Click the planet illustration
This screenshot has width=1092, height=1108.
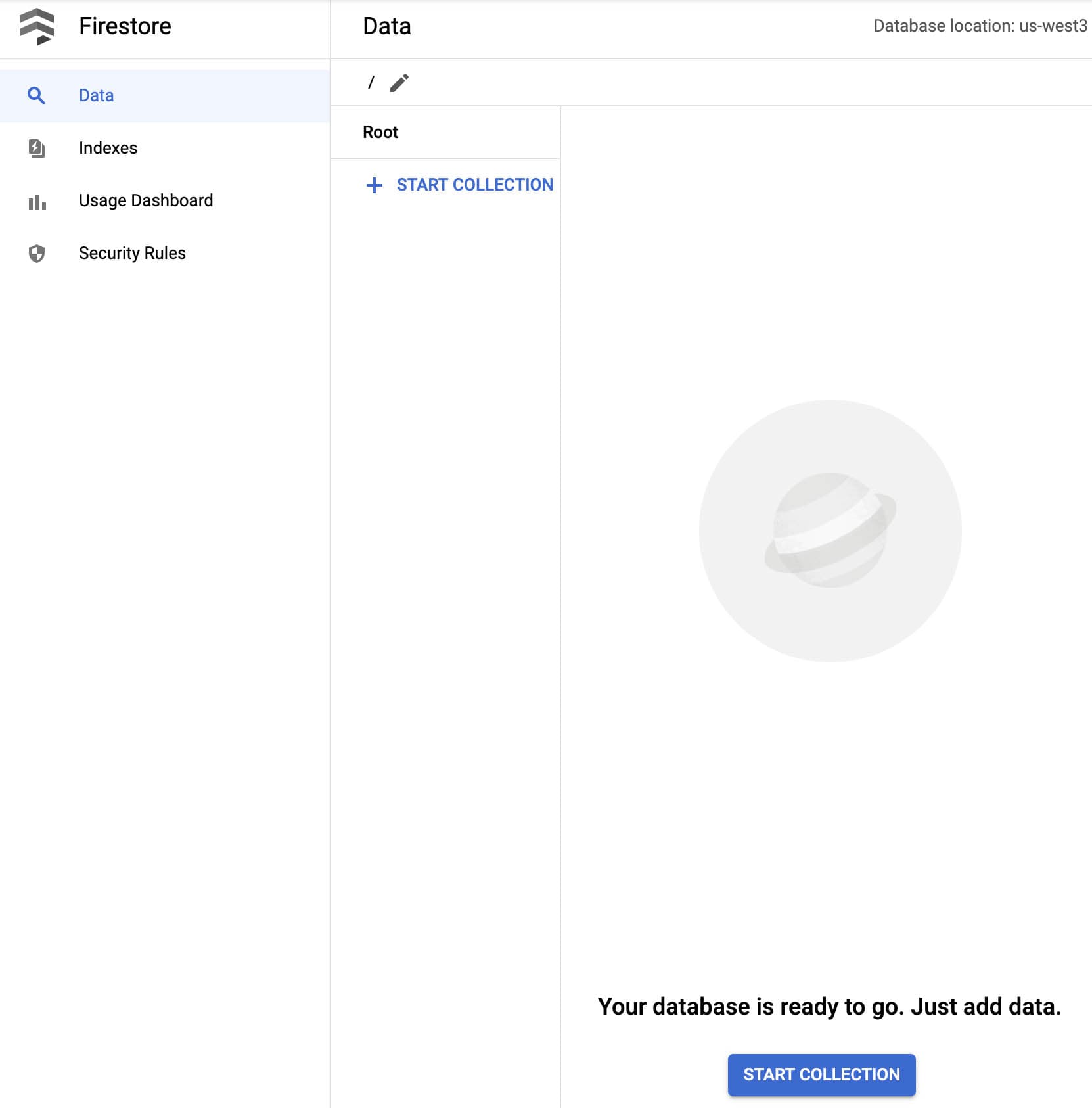coord(830,530)
